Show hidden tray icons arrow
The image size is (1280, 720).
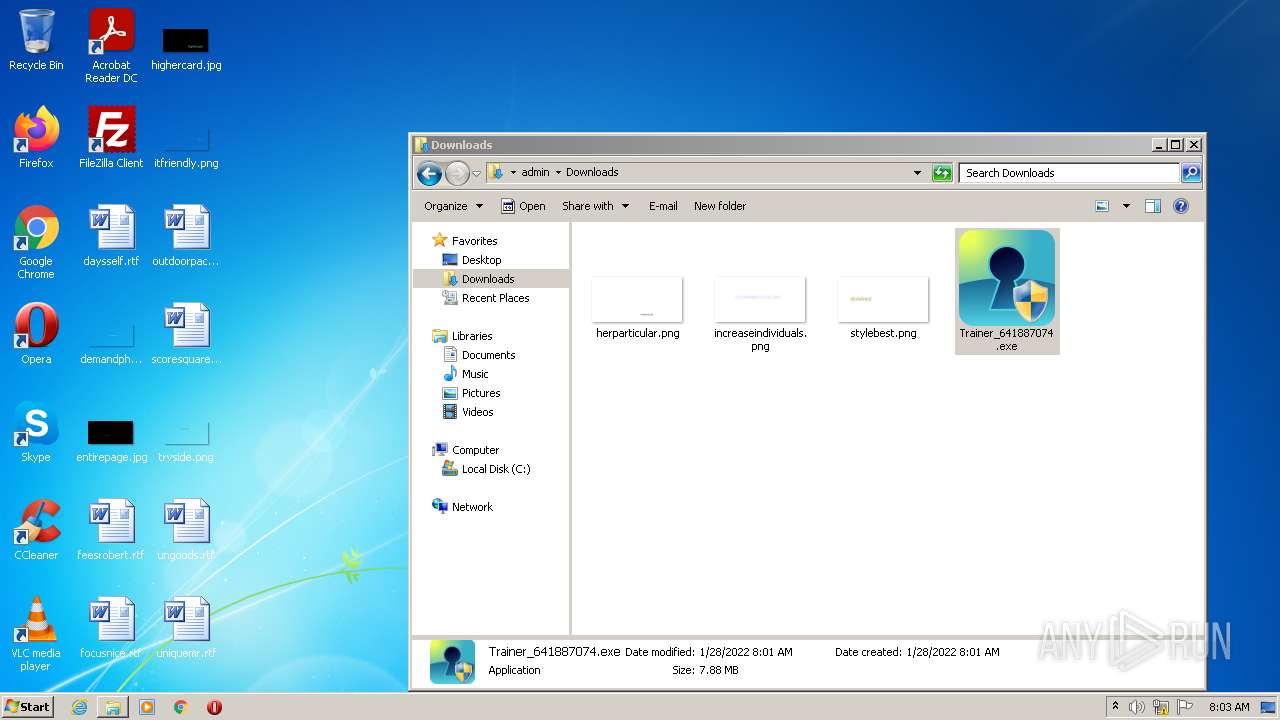pyautogui.click(x=1115, y=706)
